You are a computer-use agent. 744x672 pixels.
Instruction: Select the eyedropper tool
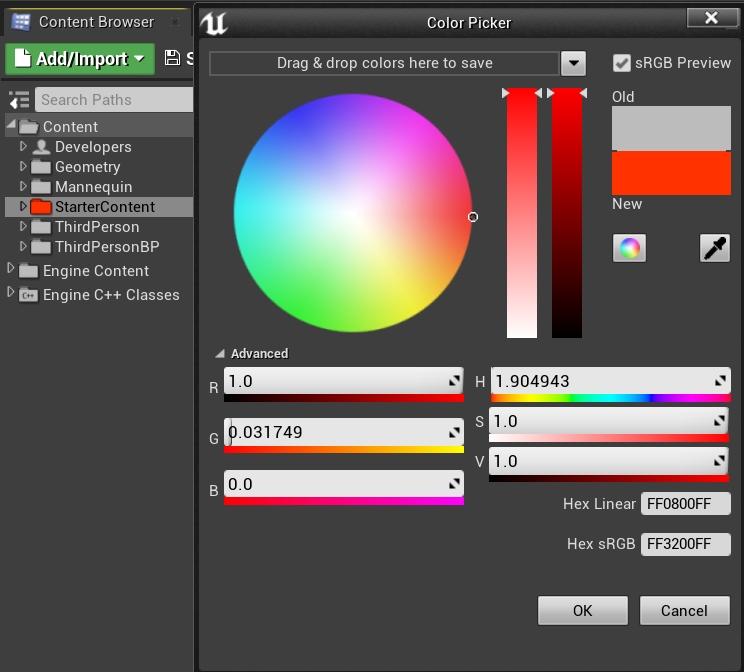(x=715, y=248)
